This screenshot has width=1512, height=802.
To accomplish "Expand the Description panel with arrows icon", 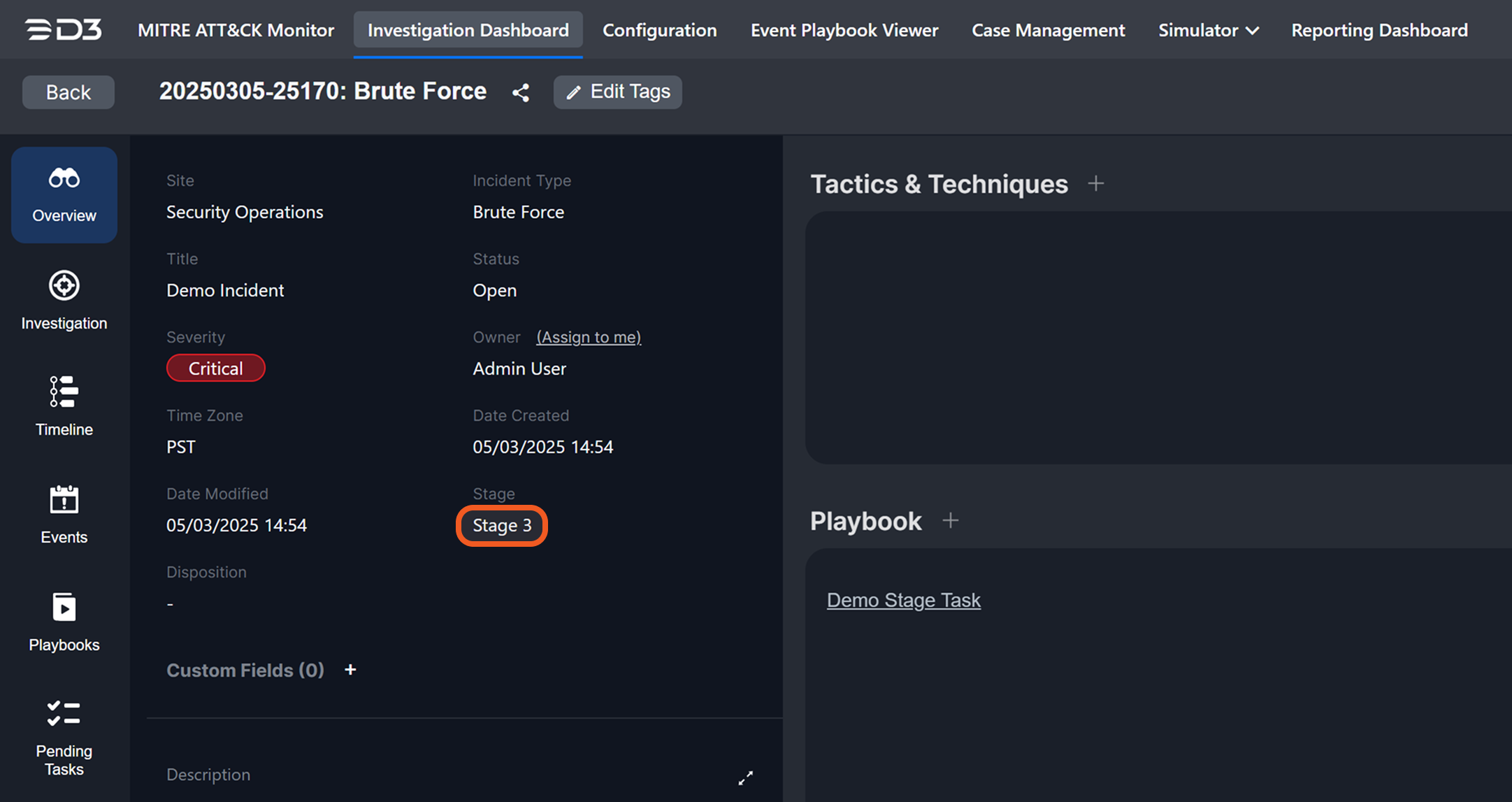I will [x=746, y=778].
